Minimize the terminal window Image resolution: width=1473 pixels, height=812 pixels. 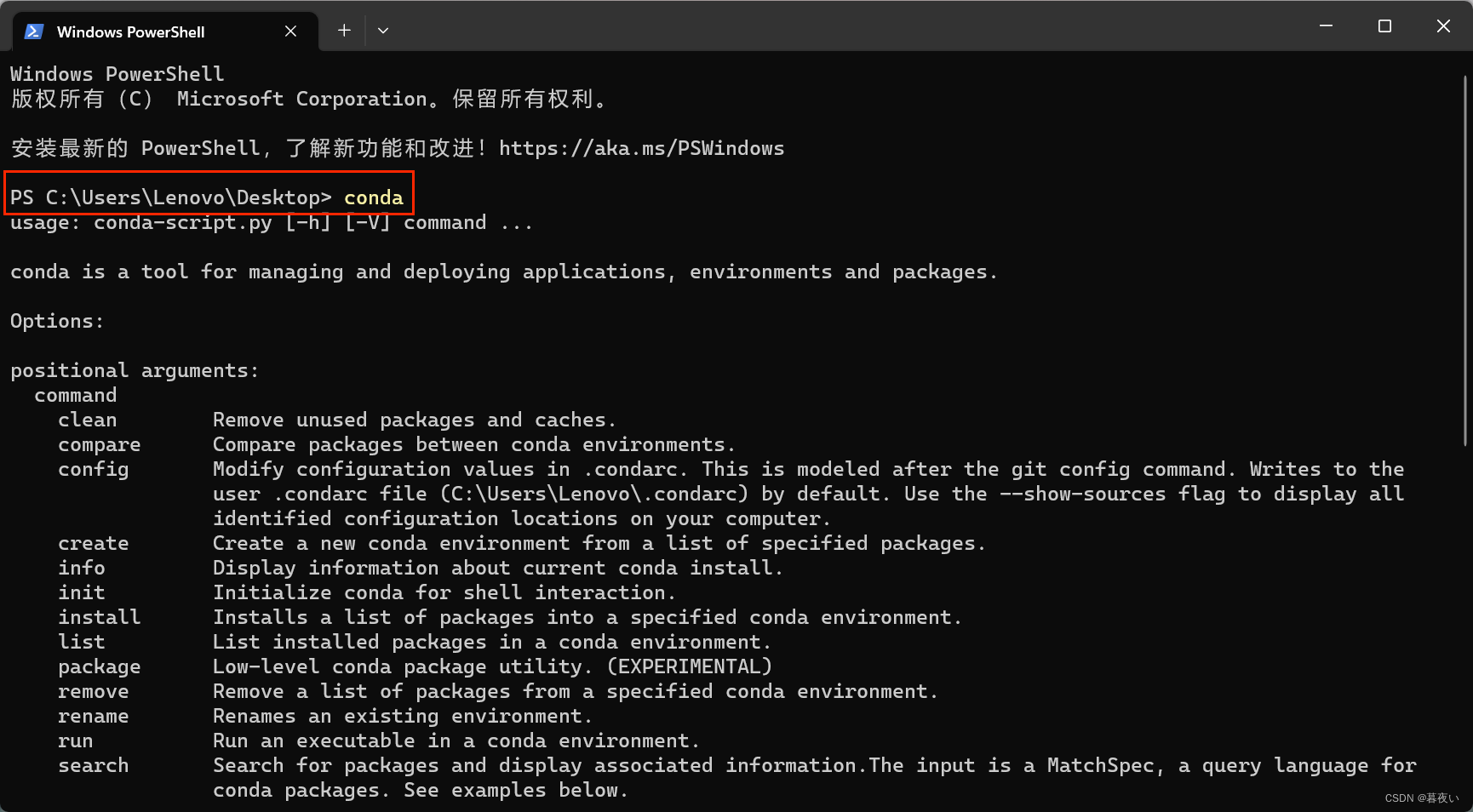[1326, 26]
